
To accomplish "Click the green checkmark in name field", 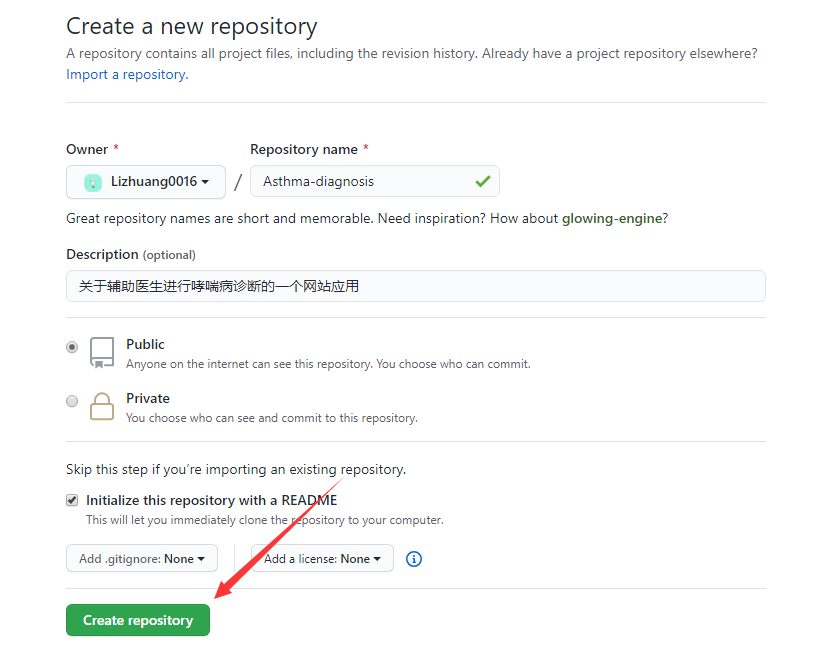I will tap(483, 182).
